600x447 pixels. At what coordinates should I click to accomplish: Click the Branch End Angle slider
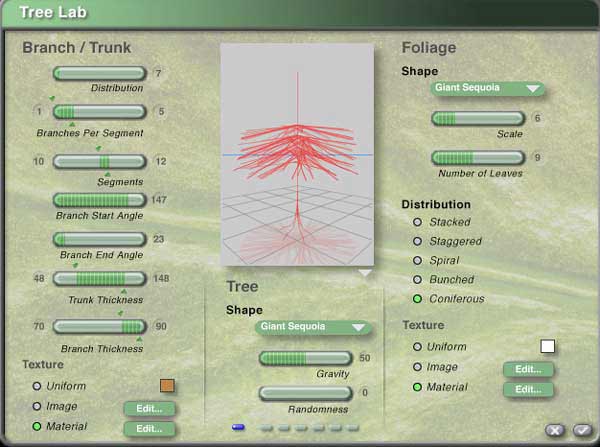point(99,240)
